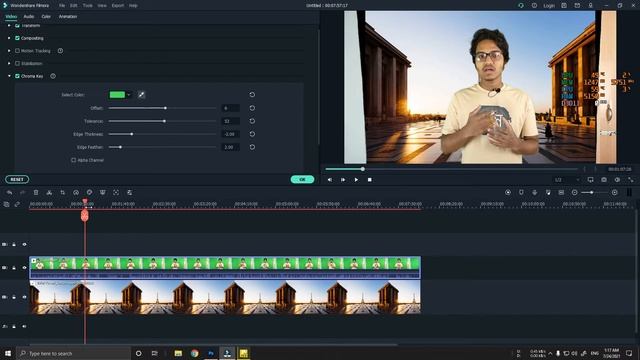
Task: Reset the Edge Thickness value
Action: coord(252,134)
